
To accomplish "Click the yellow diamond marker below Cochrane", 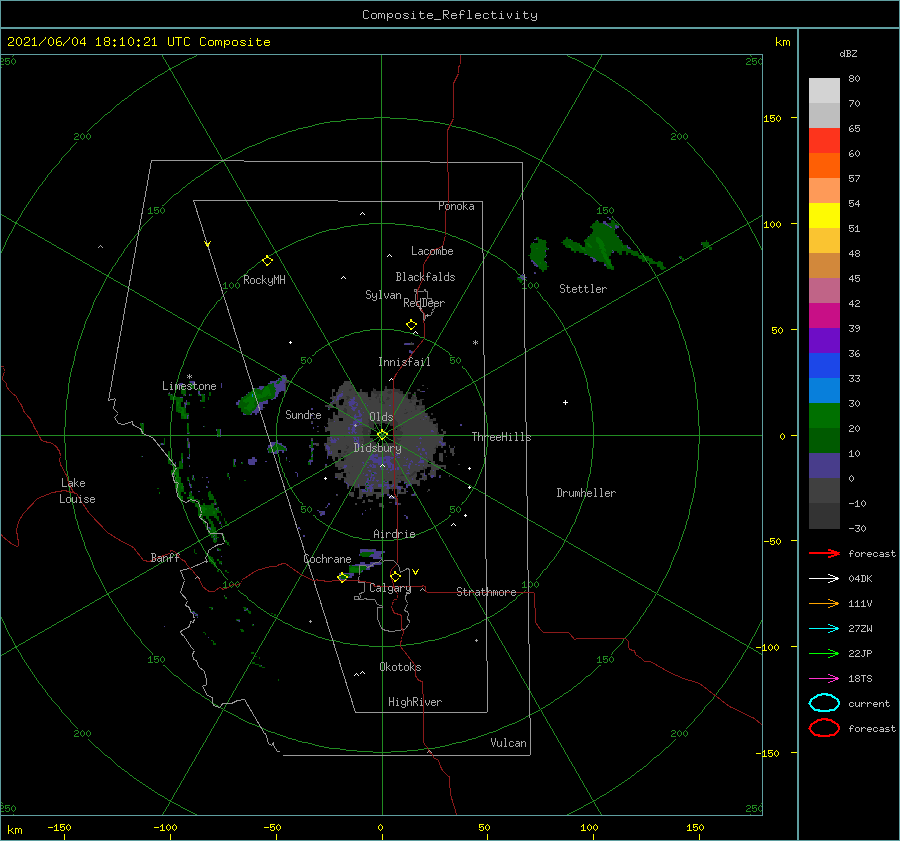I will 342,577.
